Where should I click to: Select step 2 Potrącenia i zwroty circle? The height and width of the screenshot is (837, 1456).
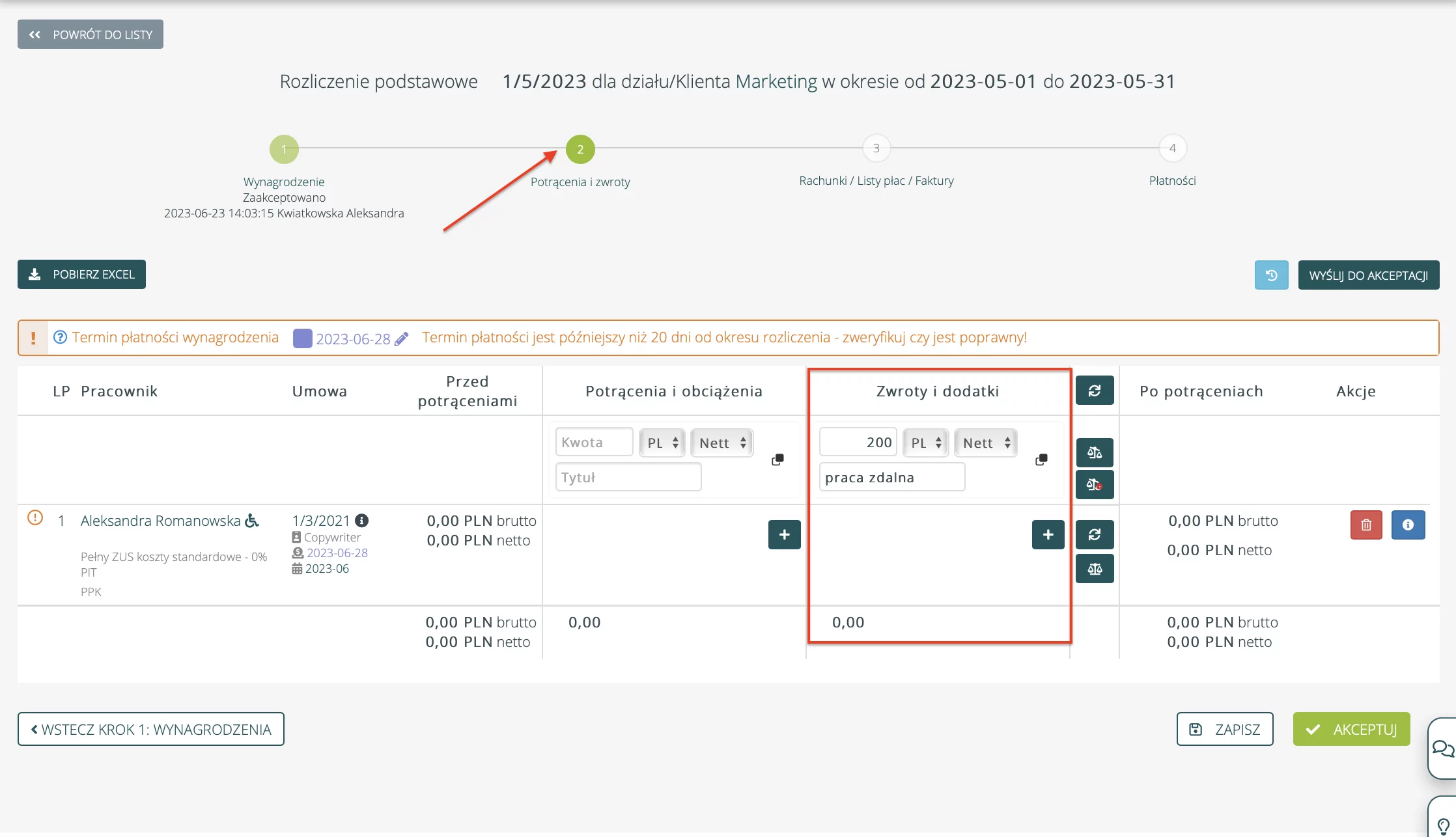pos(580,149)
